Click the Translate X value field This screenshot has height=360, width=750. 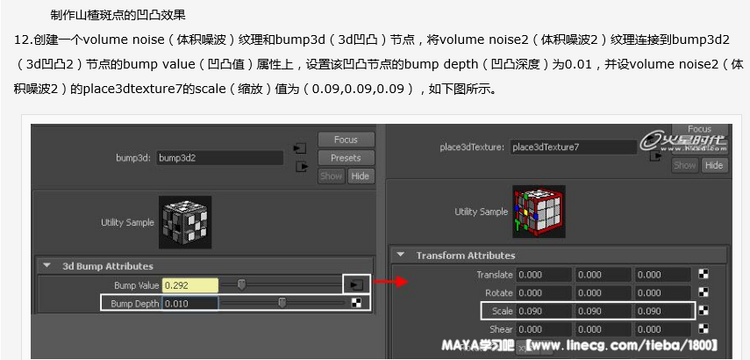[x=544, y=274]
